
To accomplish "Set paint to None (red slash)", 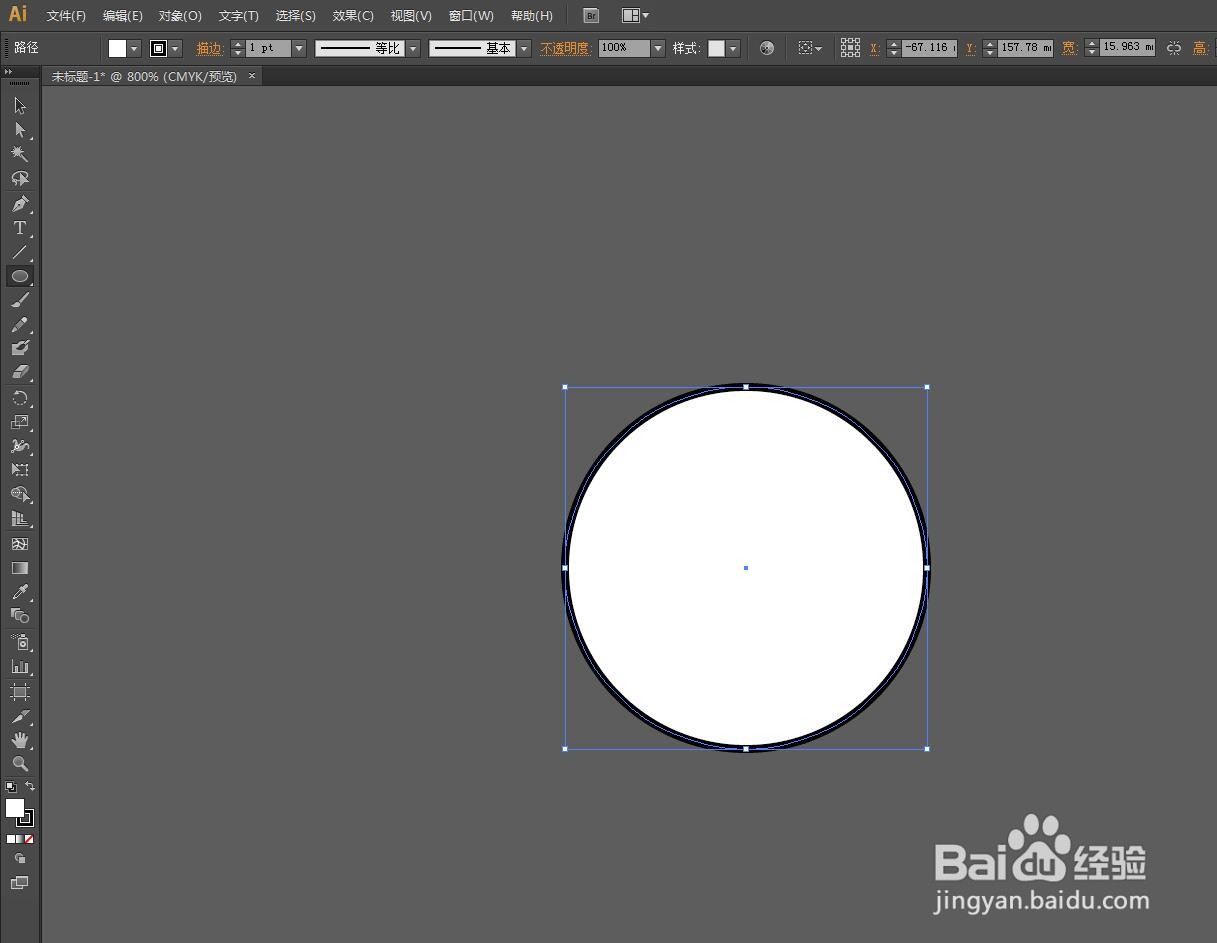I will point(29,839).
